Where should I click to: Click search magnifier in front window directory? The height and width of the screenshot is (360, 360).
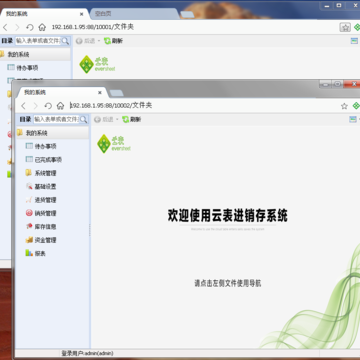83,119
